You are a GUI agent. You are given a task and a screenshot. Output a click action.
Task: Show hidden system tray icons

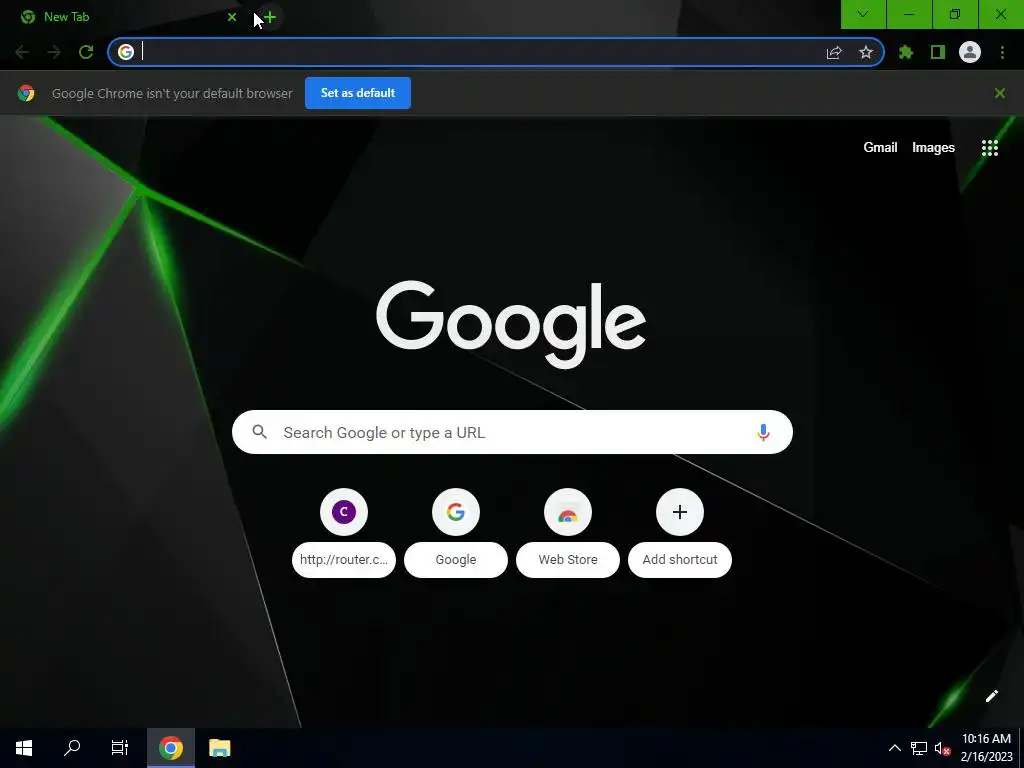point(895,748)
